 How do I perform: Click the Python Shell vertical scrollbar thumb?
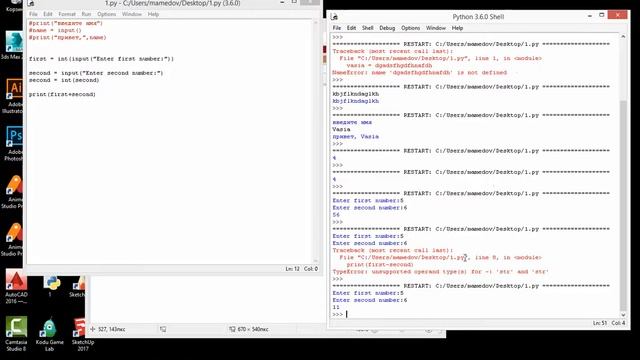coord(623,205)
